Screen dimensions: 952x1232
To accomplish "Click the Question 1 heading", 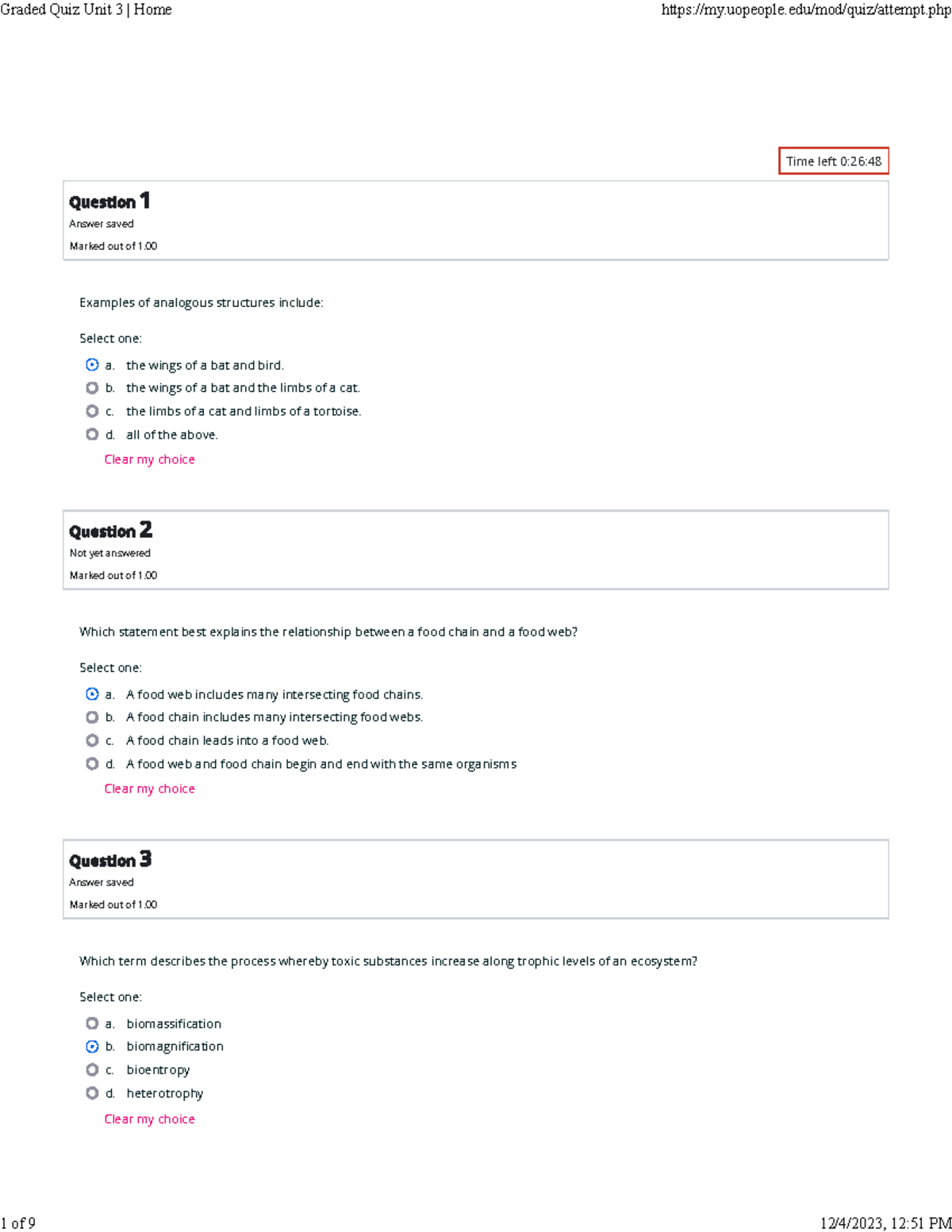I will coord(109,201).
